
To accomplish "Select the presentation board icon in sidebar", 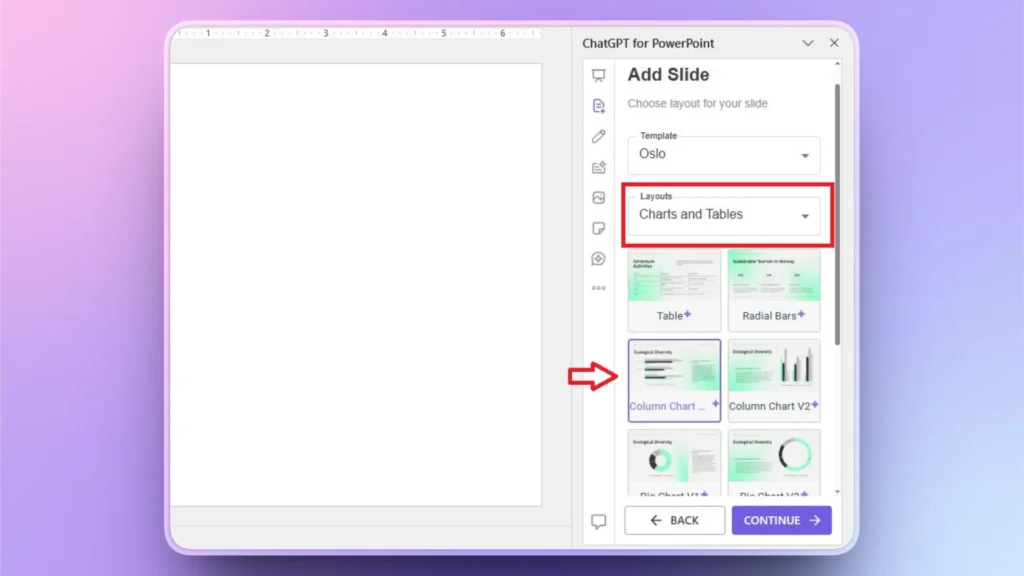I will point(599,73).
